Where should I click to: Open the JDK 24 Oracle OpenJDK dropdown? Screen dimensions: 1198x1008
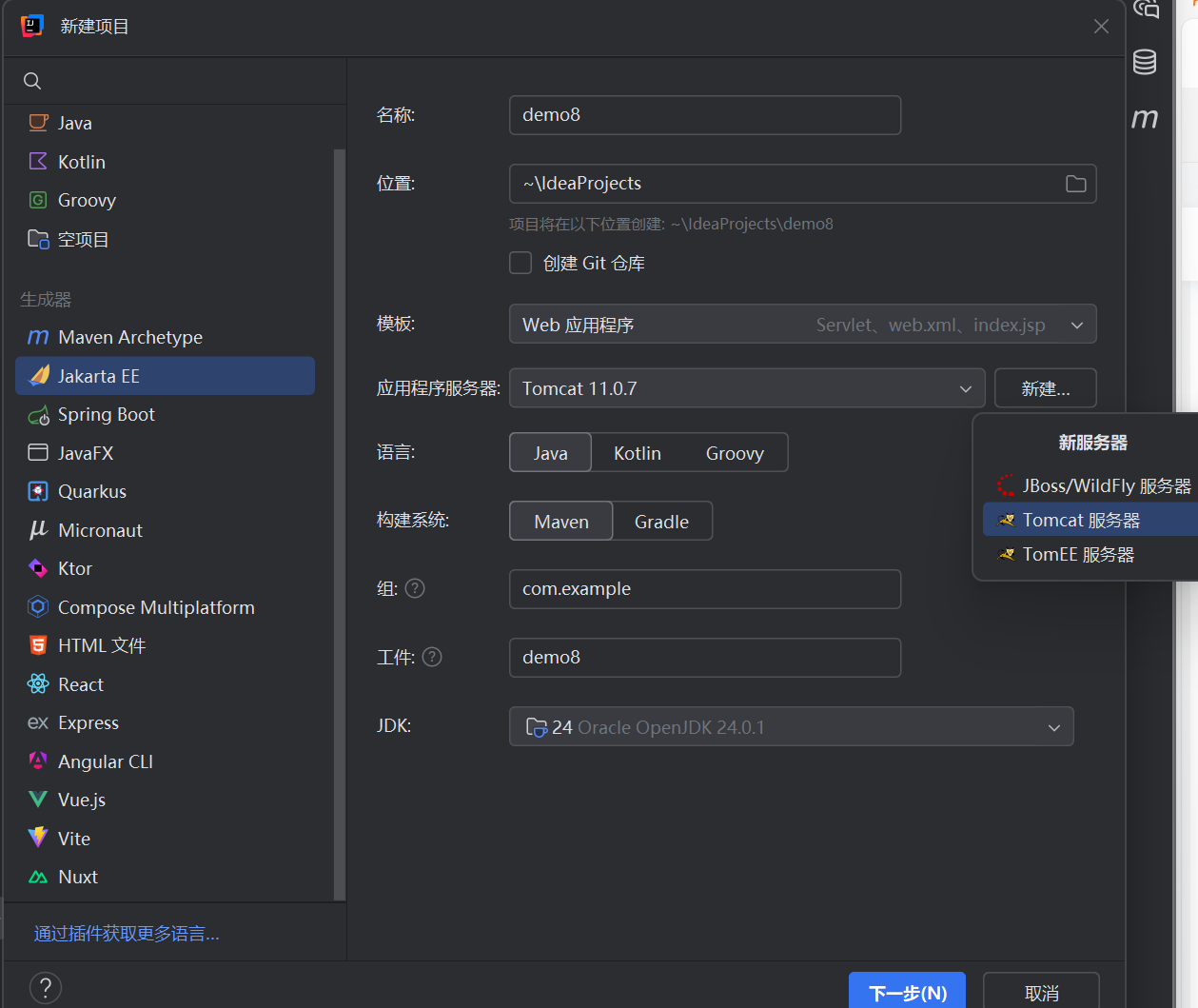coord(792,727)
